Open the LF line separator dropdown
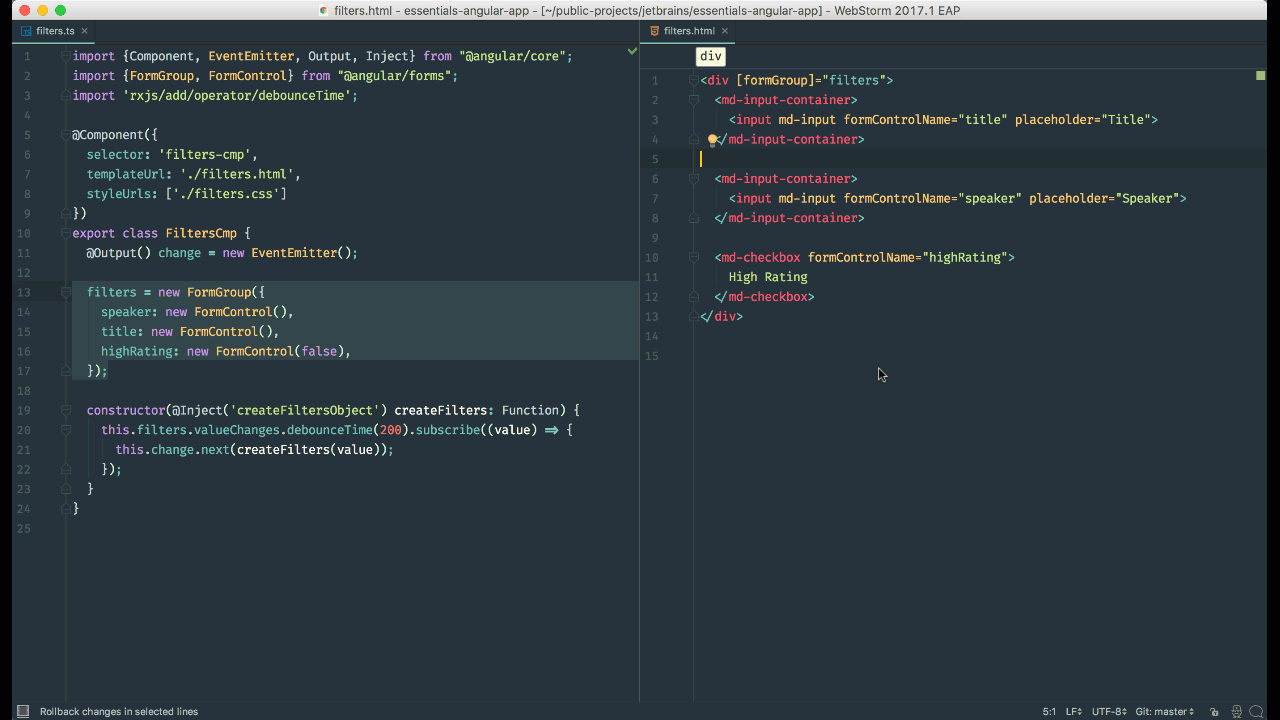The width and height of the screenshot is (1280, 720). pos(1073,711)
